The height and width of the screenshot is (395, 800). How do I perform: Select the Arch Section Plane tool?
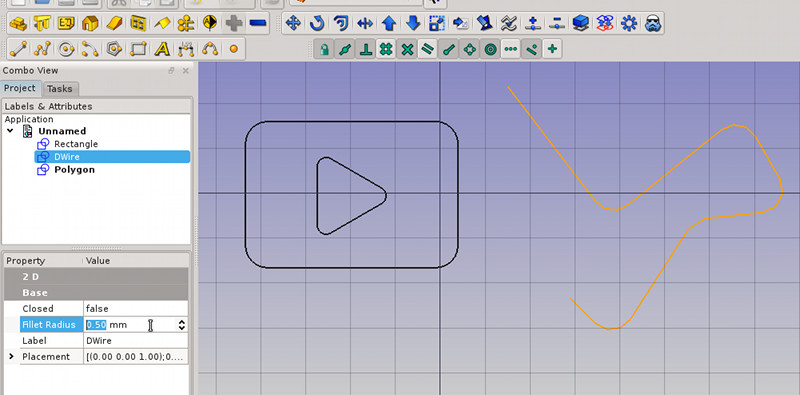pos(210,23)
